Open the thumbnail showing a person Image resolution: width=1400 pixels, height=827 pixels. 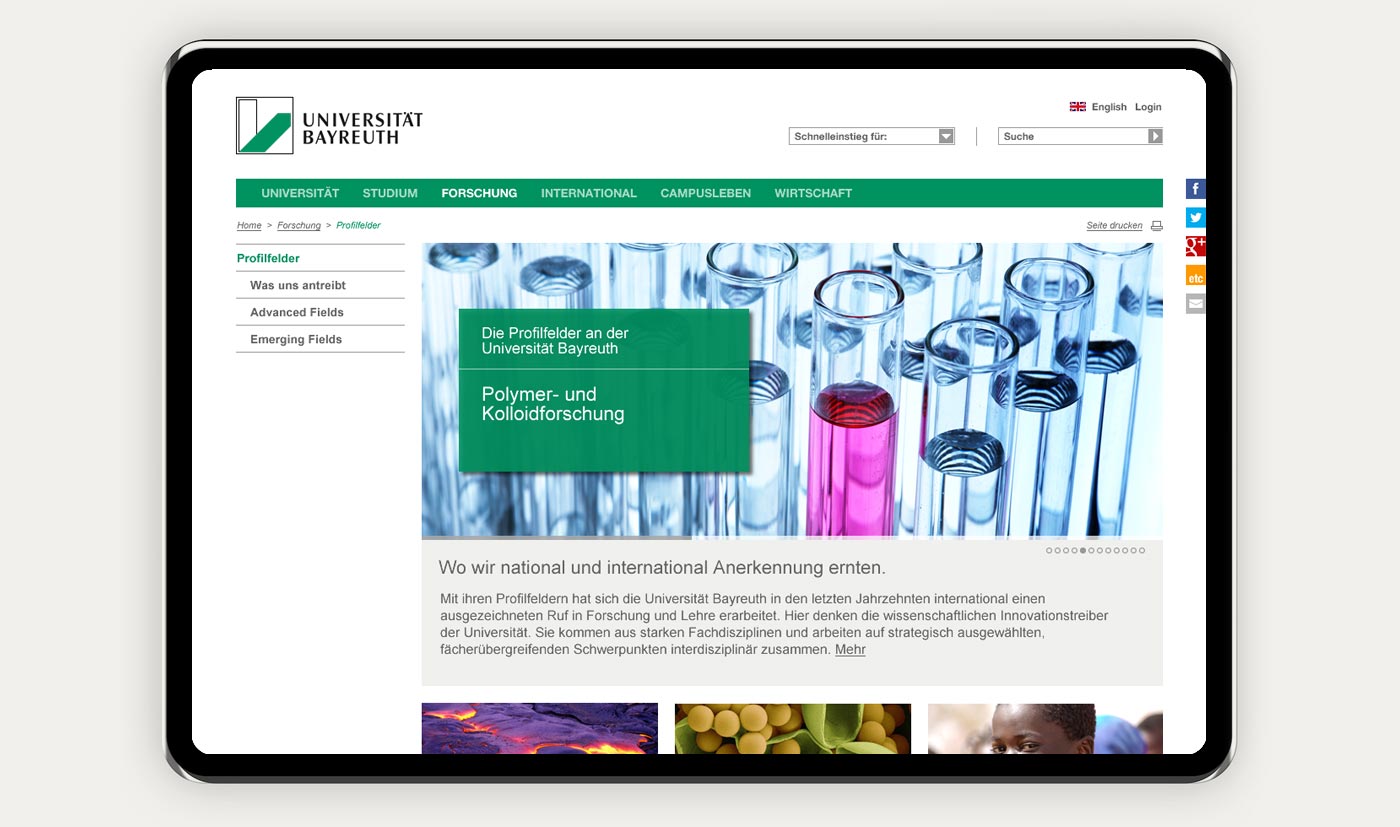1045,728
